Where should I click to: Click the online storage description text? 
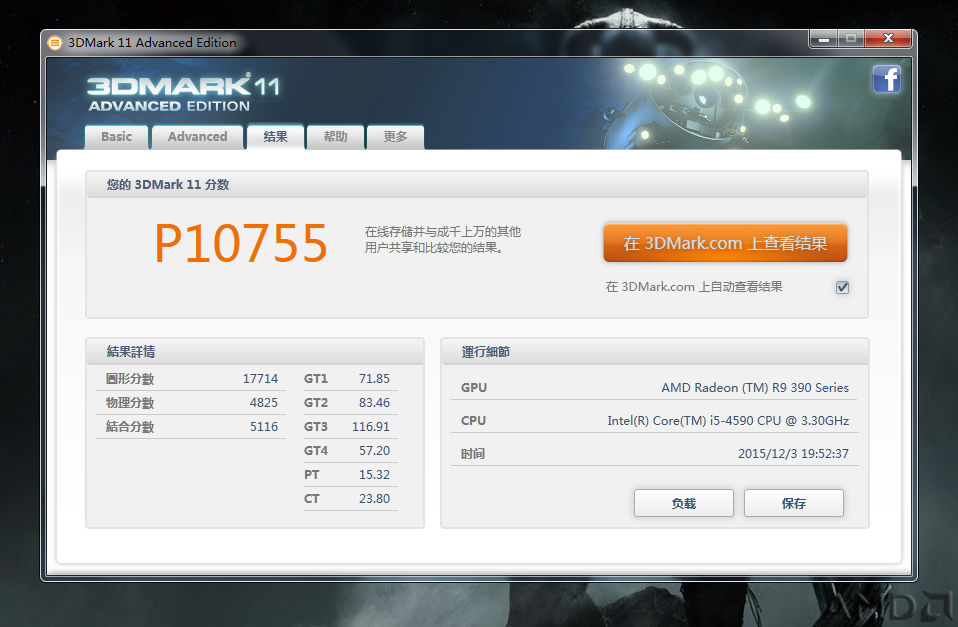click(443, 240)
